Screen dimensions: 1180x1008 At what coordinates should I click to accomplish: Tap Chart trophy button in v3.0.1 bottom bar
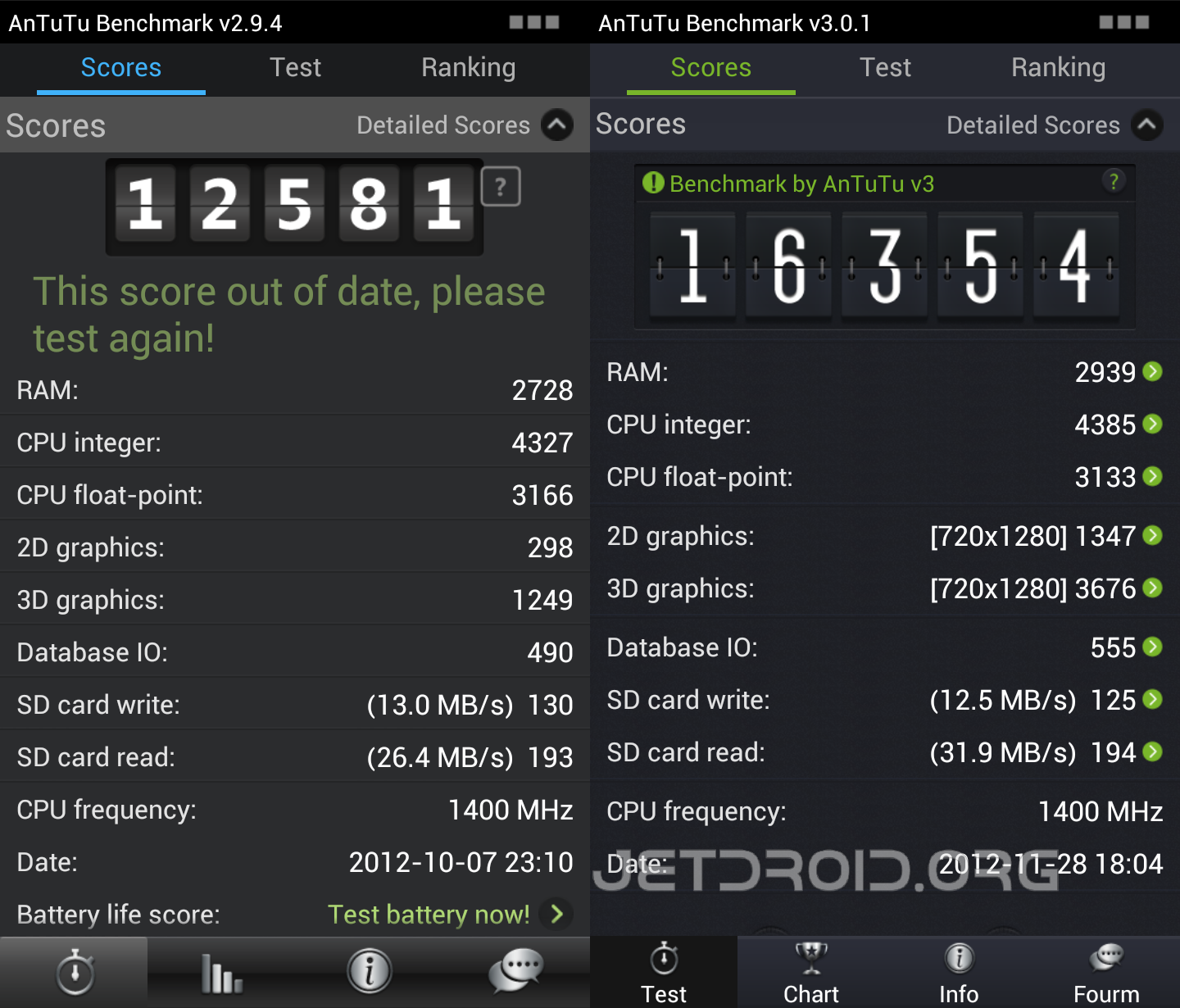[x=811, y=973]
